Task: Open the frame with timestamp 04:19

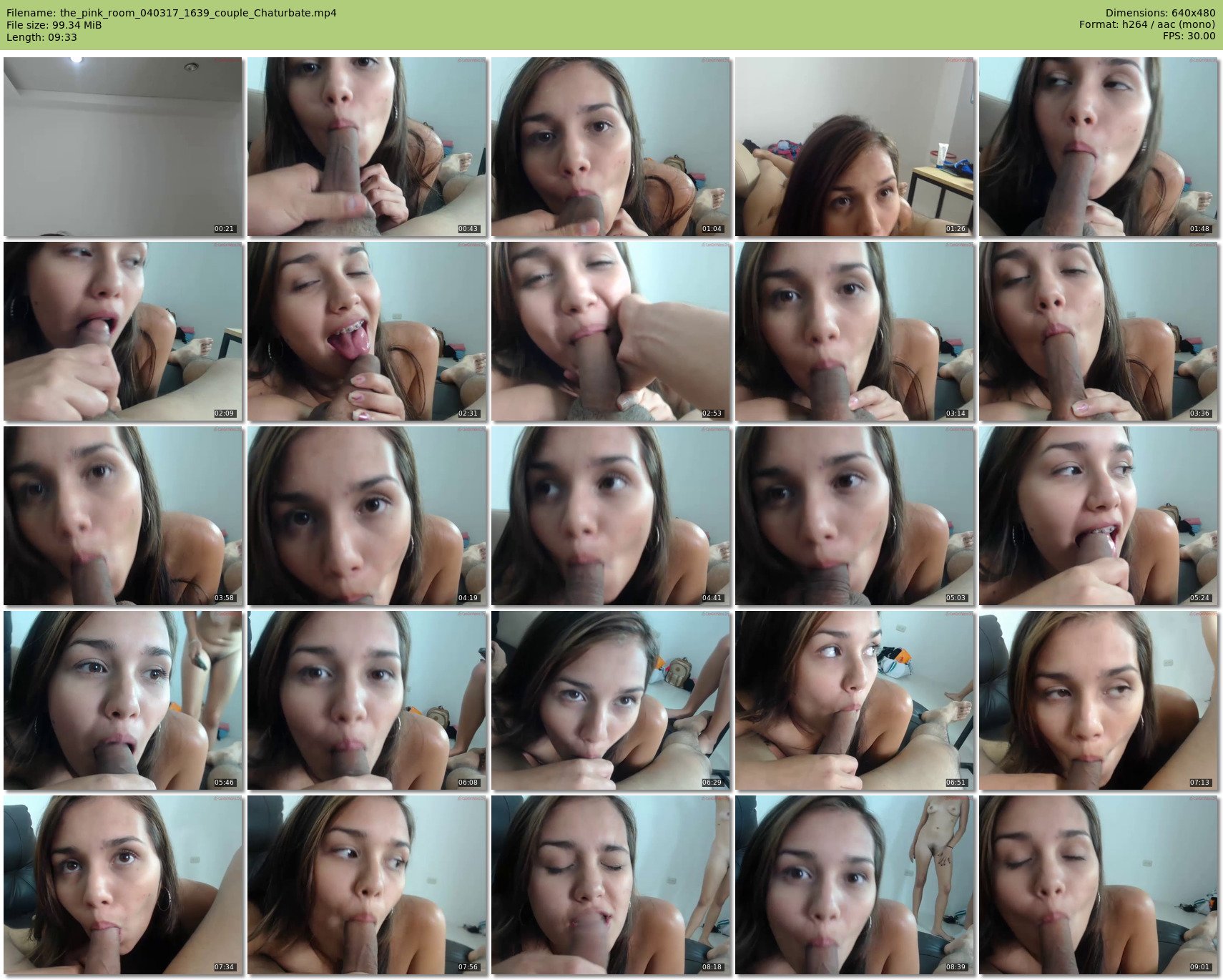Action: (x=367, y=516)
